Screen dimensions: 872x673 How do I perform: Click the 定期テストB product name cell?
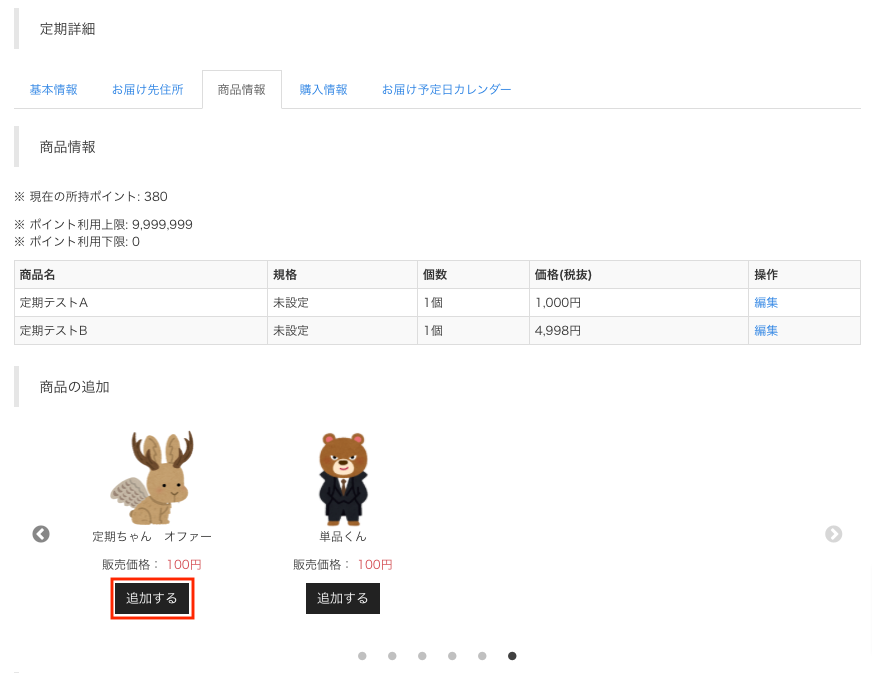[x=141, y=330]
